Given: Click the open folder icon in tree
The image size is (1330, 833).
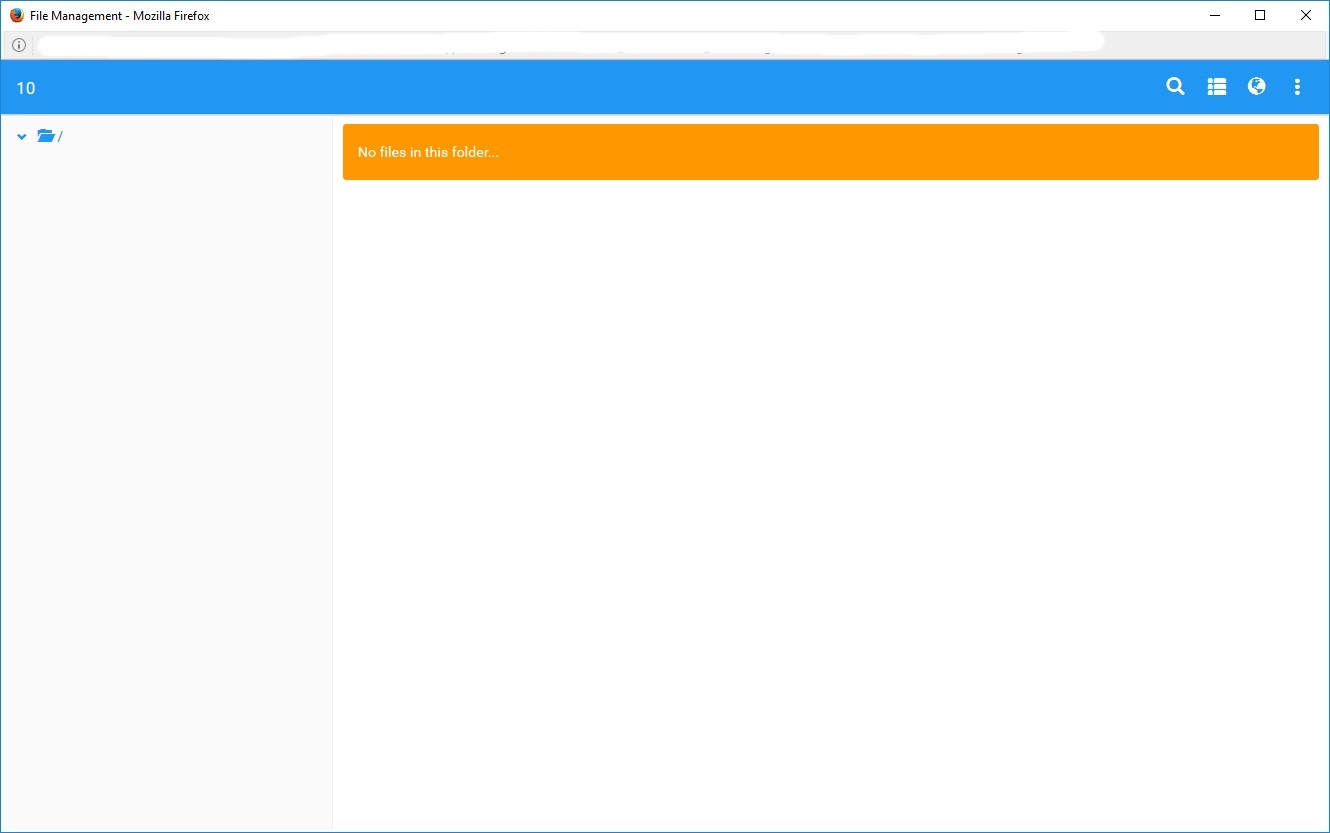Looking at the screenshot, I should [46, 136].
